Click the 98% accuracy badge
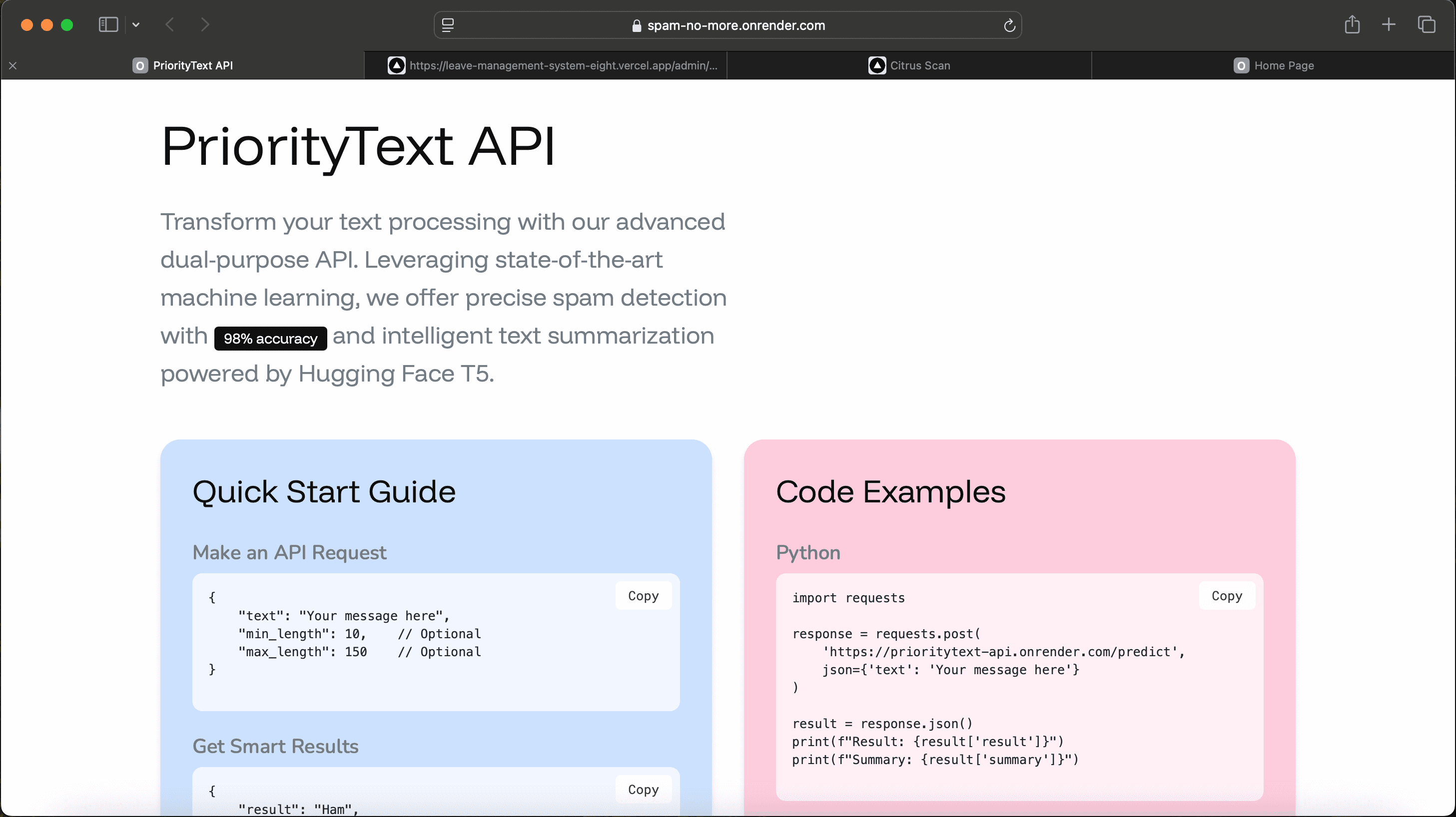Image resolution: width=1456 pixels, height=817 pixels. [x=271, y=339]
